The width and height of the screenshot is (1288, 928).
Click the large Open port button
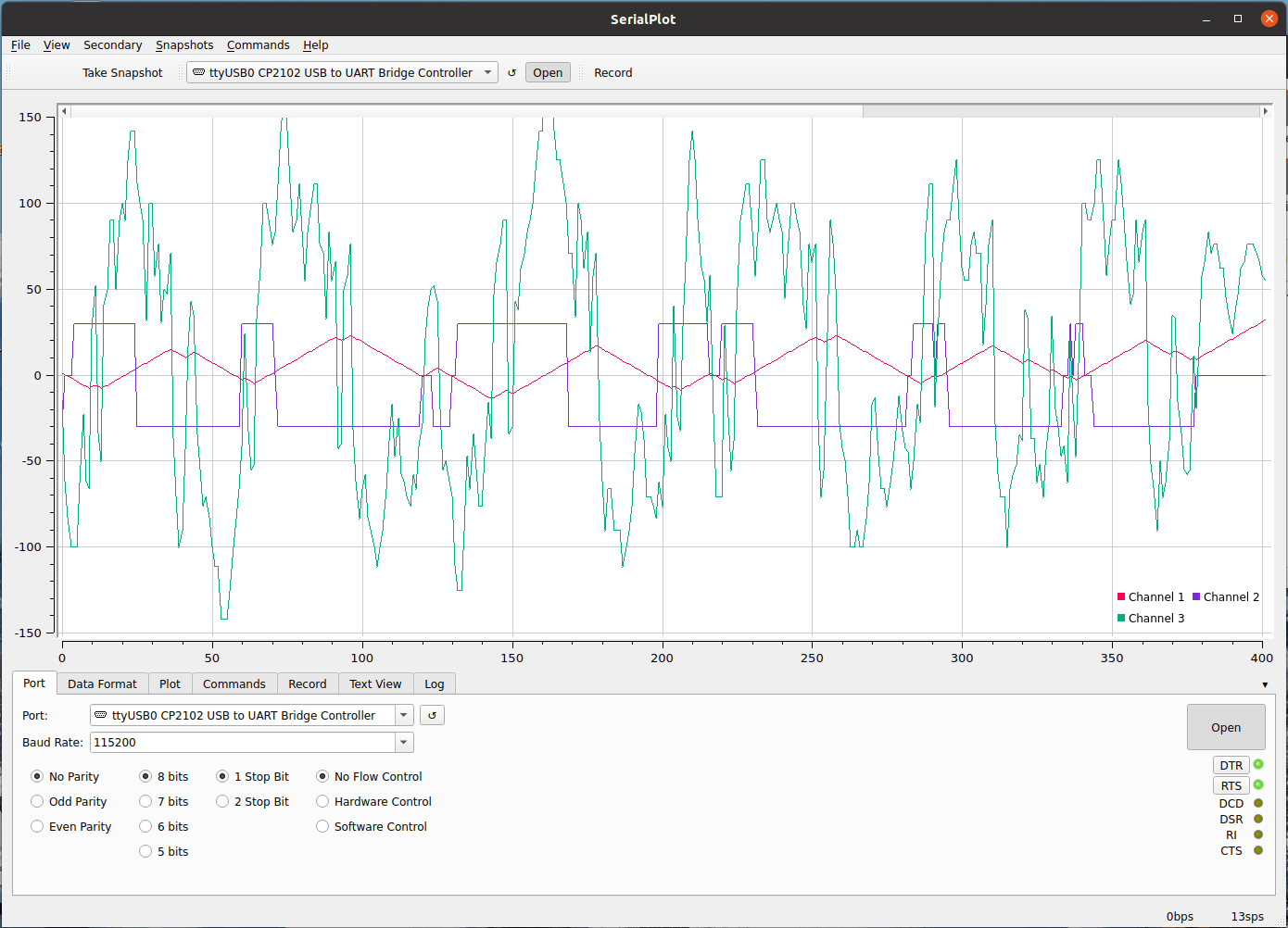pyautogui.click(x=1225, y=727)
